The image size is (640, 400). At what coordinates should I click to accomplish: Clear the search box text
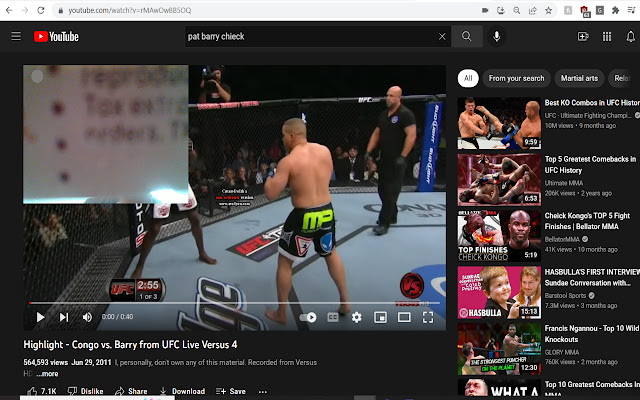pos(442,37)
